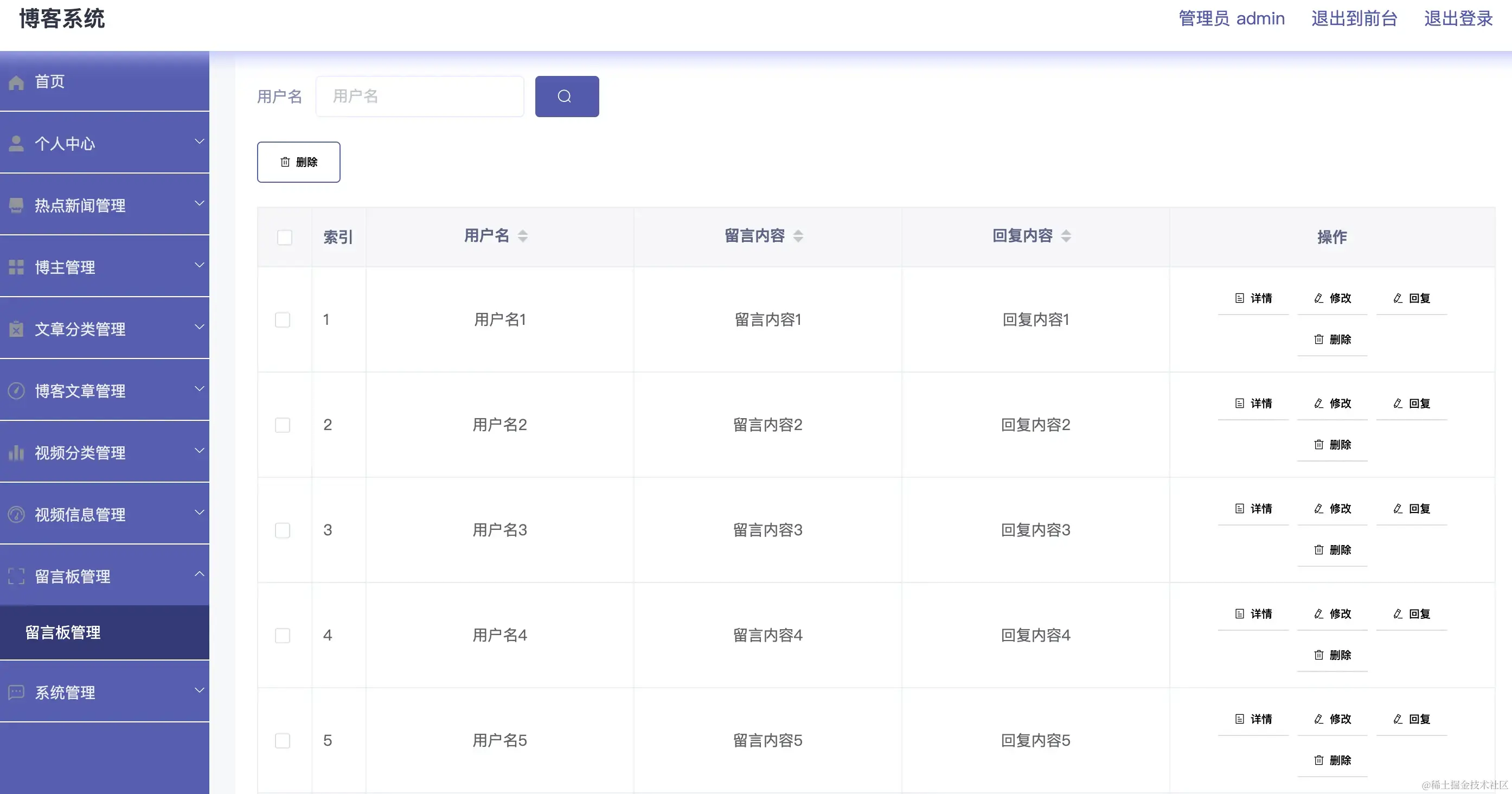Expand 系统管理 chevron

point(200,690)
